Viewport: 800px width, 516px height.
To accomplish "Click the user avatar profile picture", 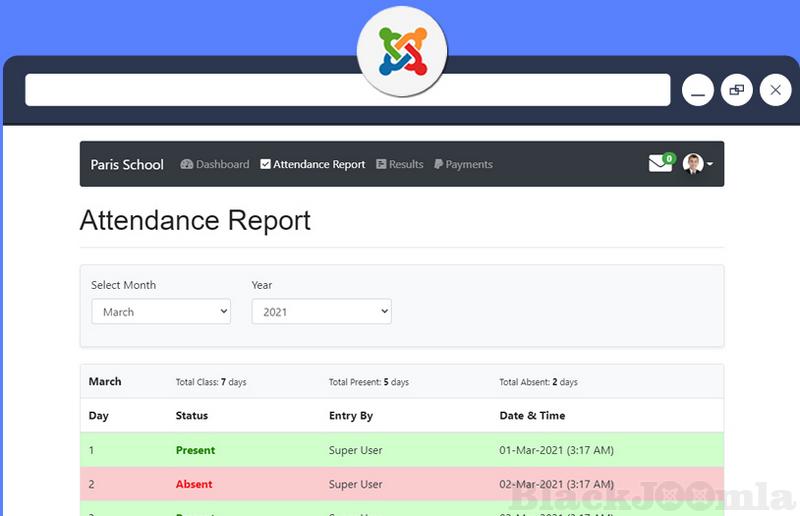I will [693, 164].
